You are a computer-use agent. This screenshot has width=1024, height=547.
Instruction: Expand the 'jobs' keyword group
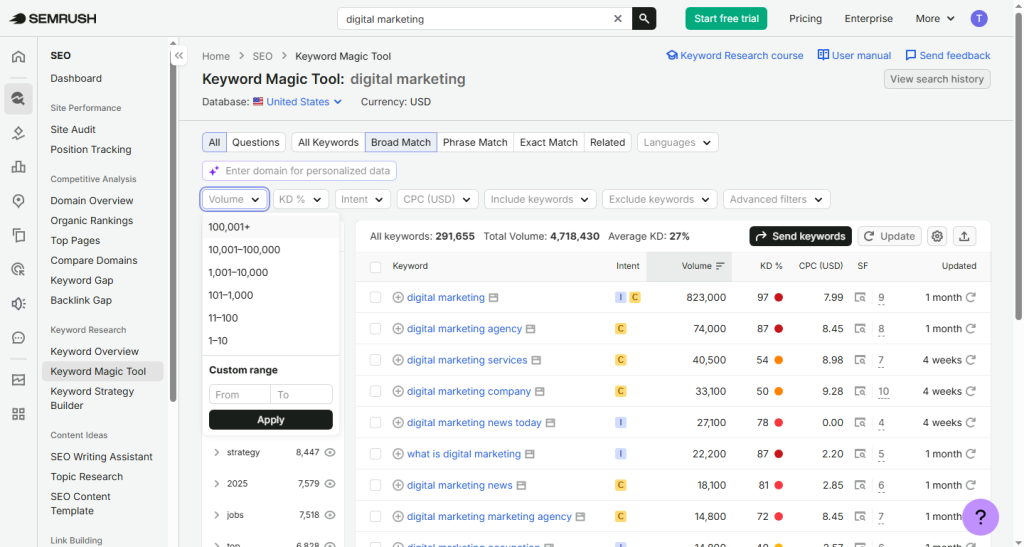pos(216,515)
